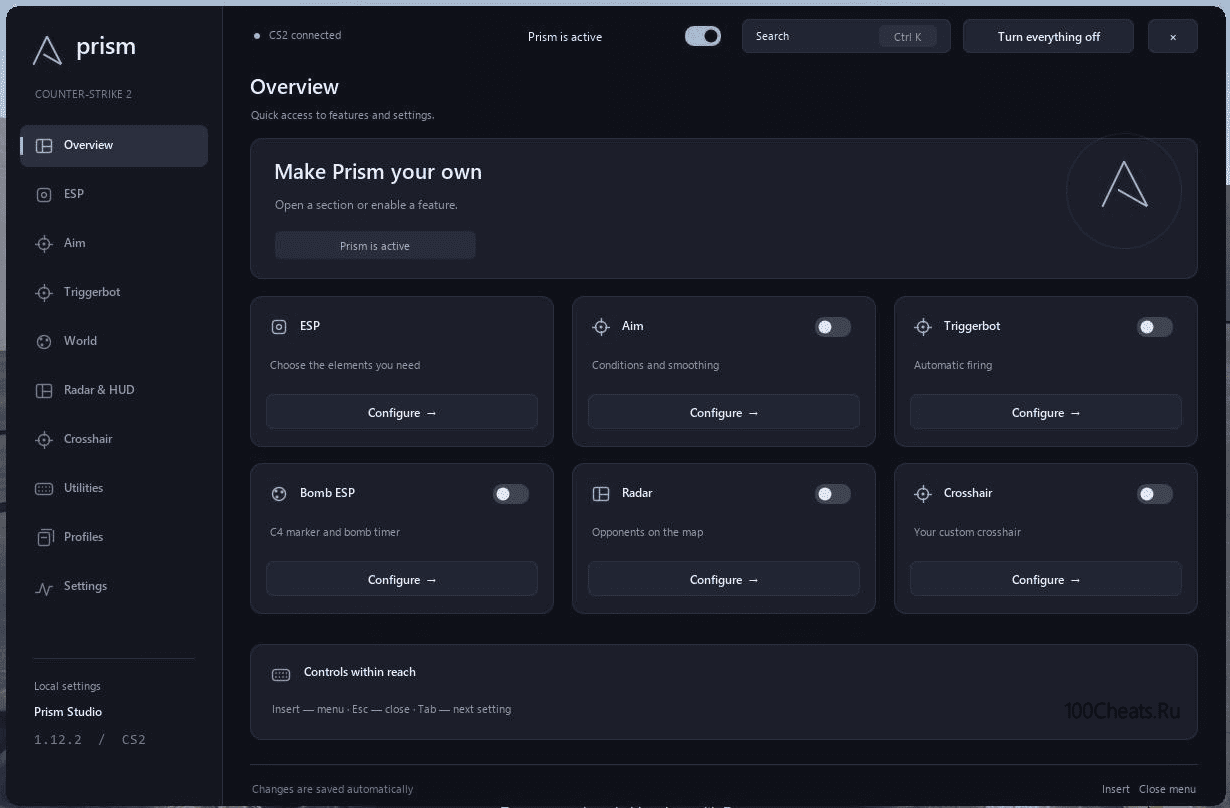Open Utilities via its keyboard icon
The height and width of the screenshot is (808, 1230).
coord(44,489)
